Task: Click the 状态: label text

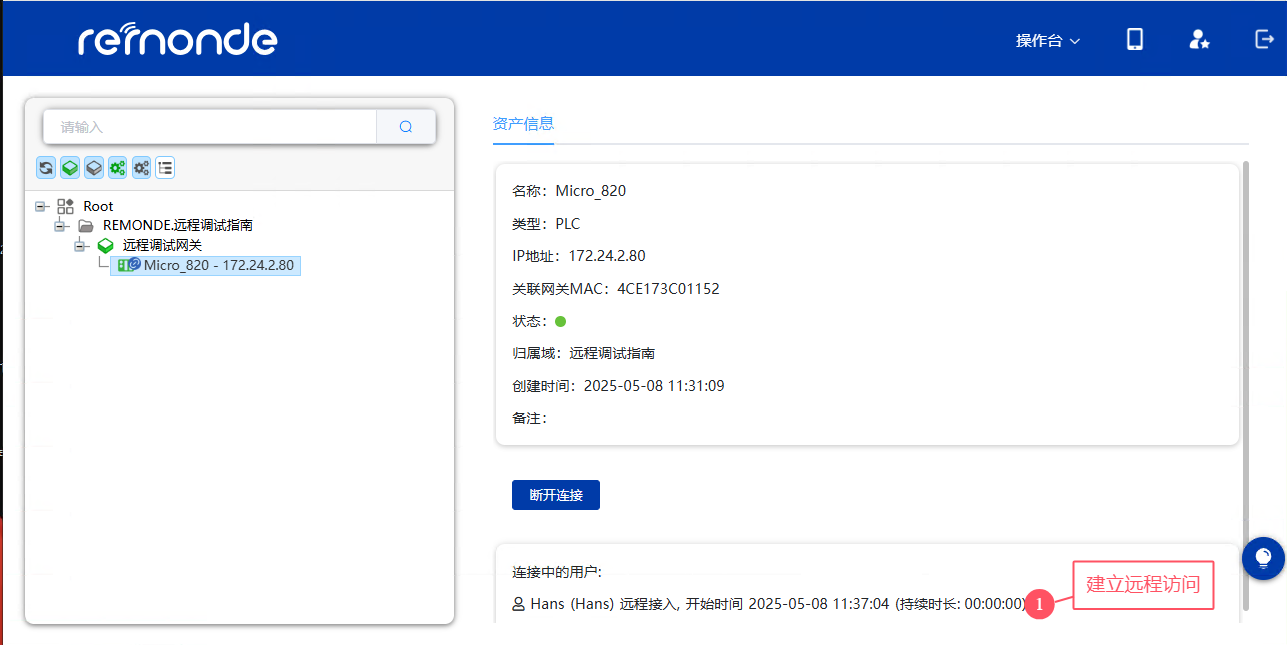Action: tap(529, 321)
